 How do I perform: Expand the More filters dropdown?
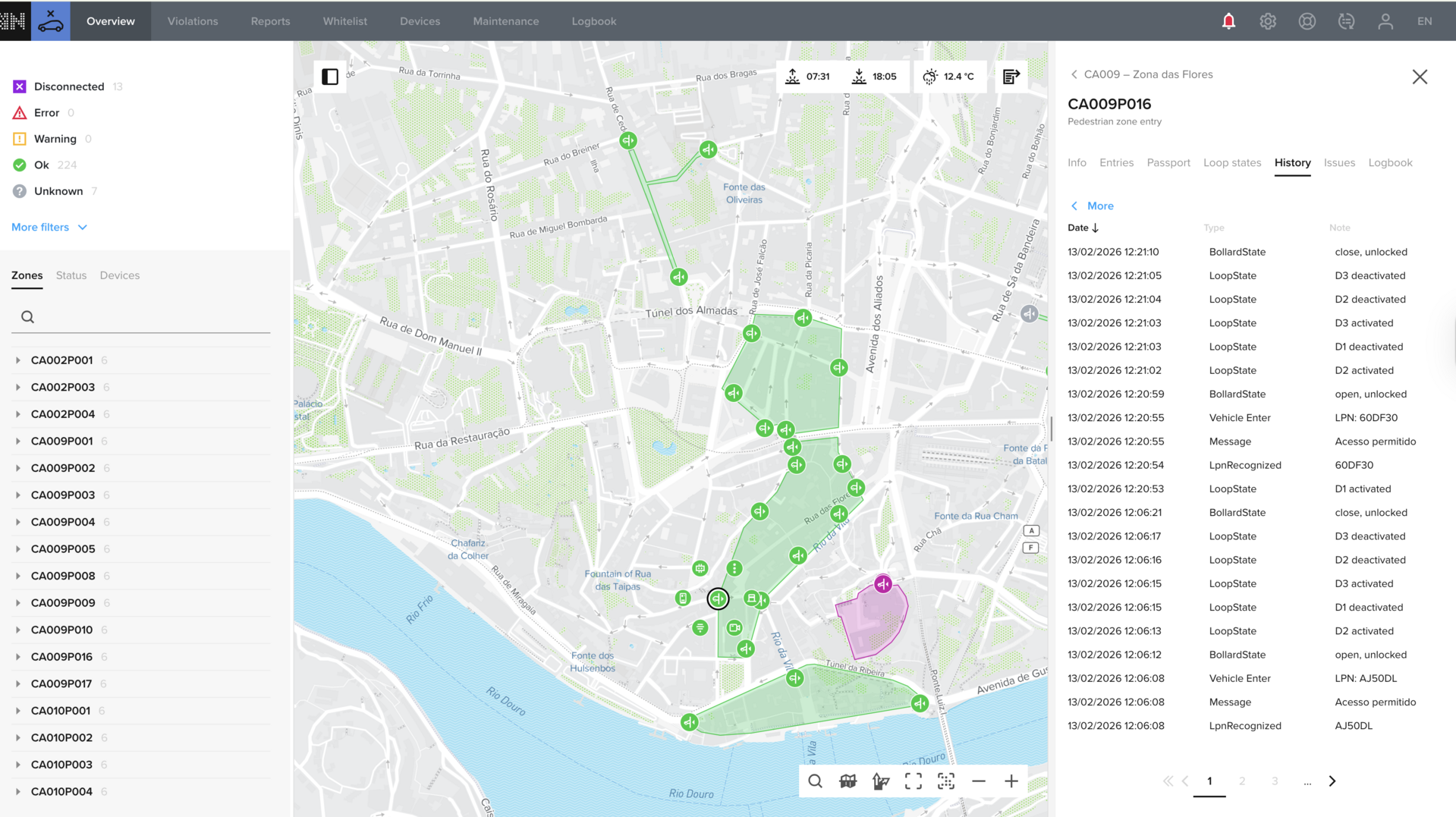coord(49,228)
